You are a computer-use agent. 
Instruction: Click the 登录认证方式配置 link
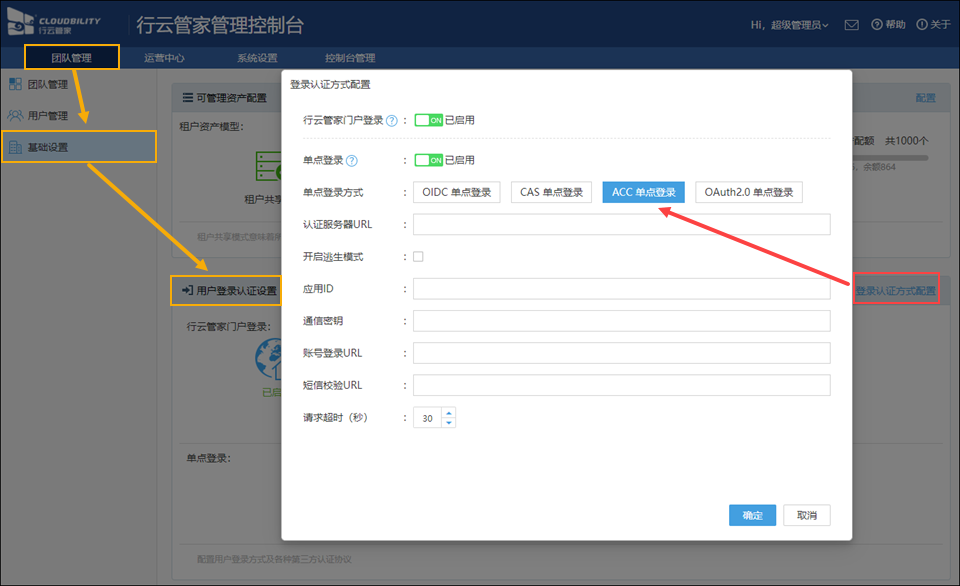[x=896, y=291]
